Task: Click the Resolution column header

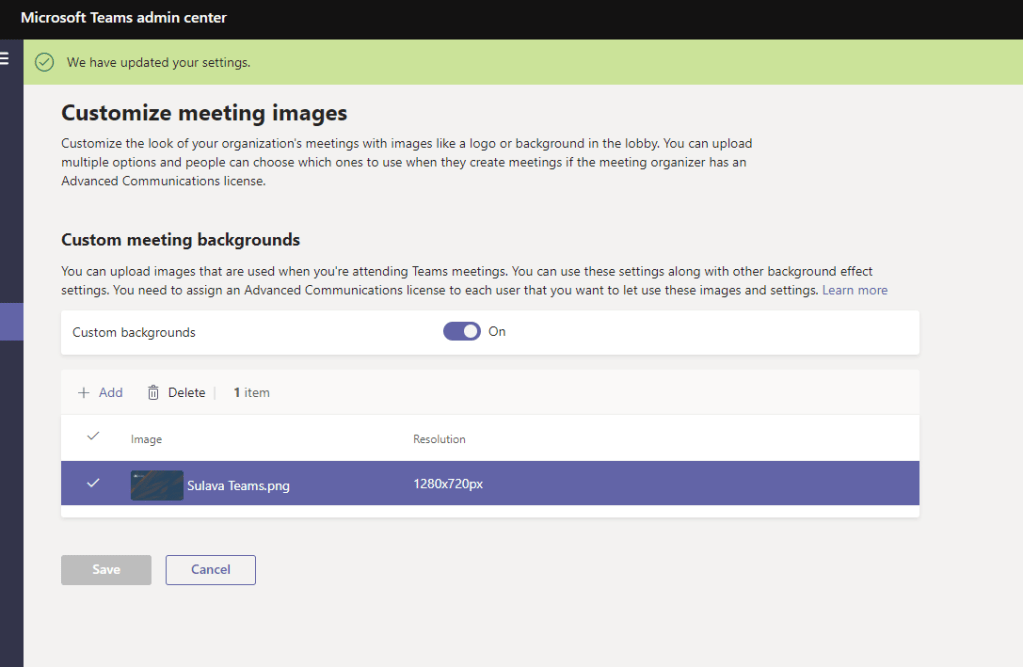Action: [x=439, y=440]
